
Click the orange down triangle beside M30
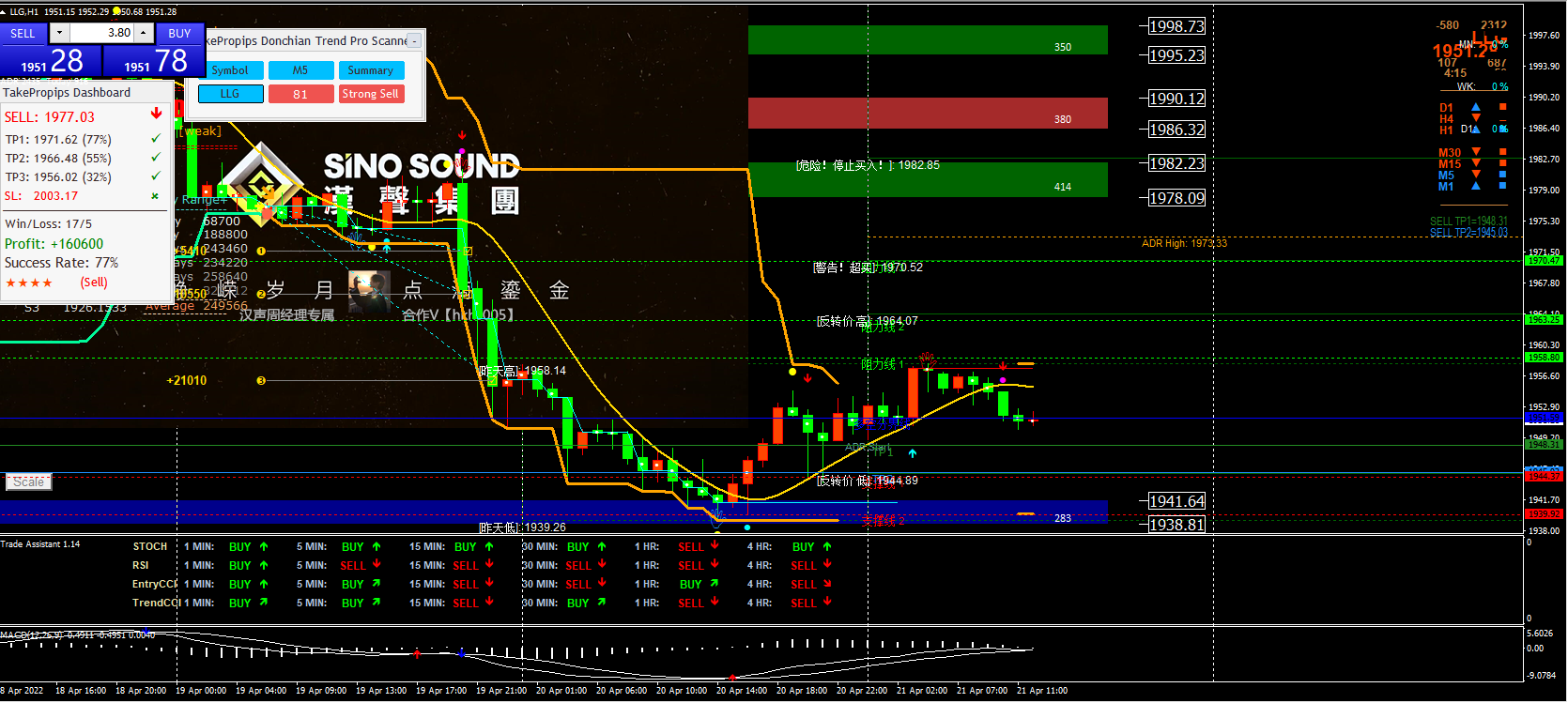[x=1476, y=152]
